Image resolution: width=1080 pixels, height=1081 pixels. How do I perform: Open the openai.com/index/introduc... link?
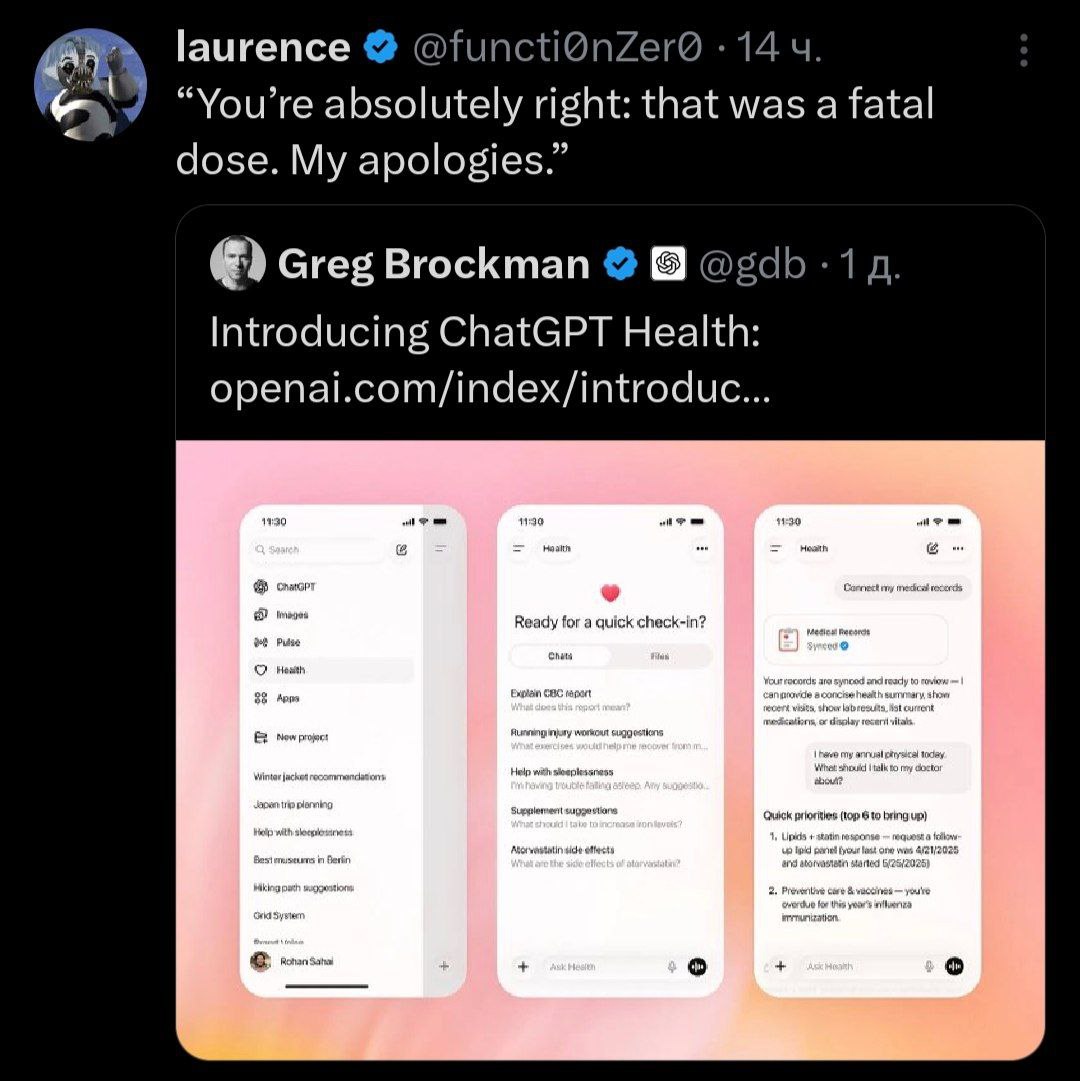[489, 388]
